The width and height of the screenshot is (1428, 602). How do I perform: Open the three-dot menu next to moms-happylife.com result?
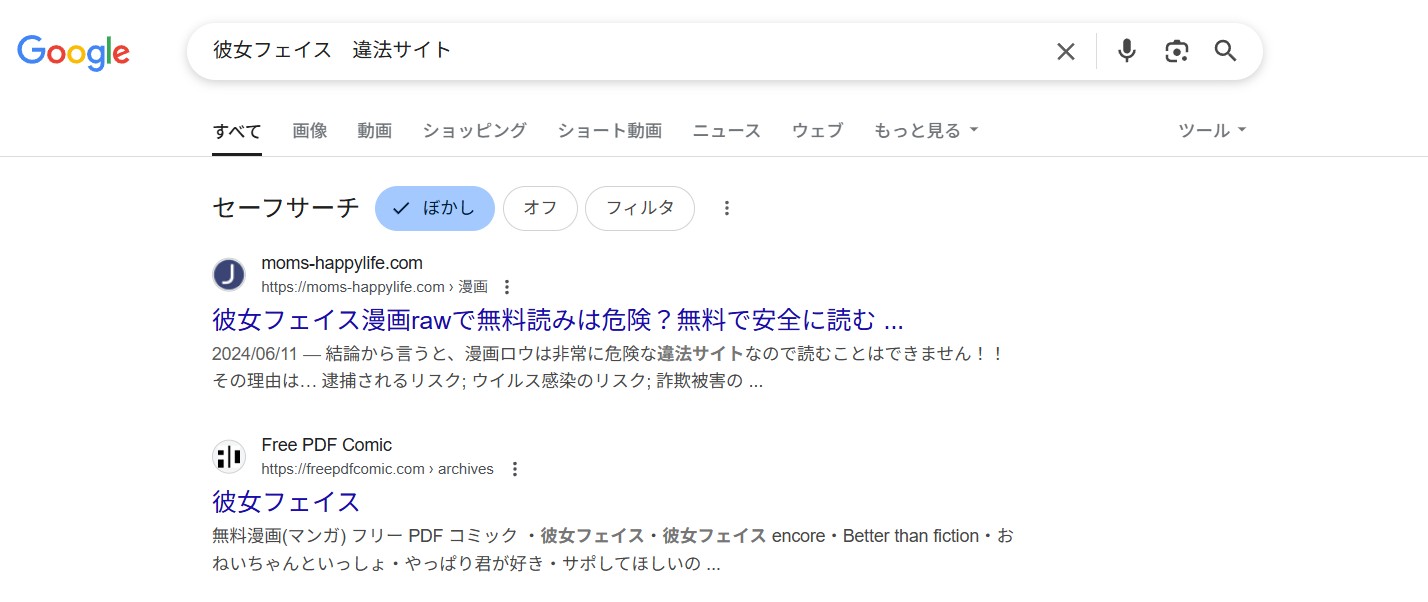(x=507, y=285)
